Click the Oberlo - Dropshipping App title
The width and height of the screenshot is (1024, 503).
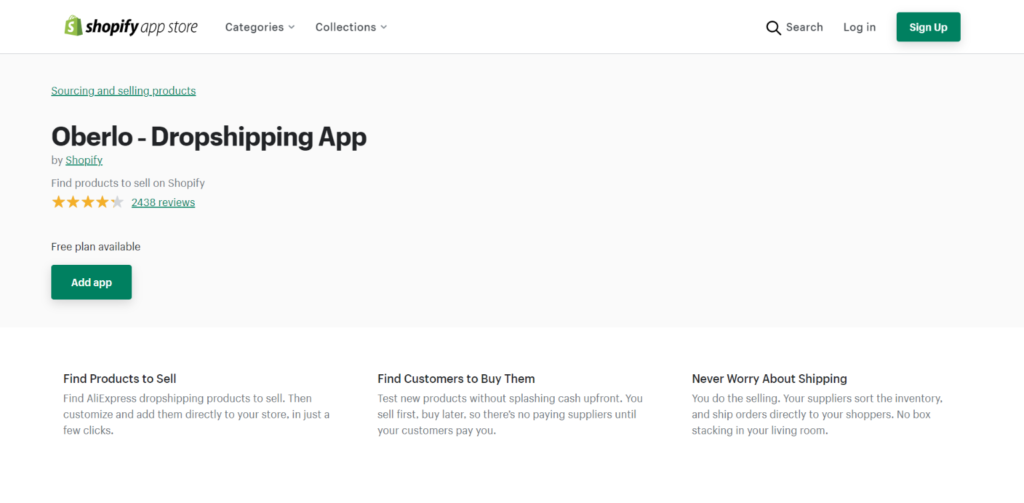coord(209,137)
